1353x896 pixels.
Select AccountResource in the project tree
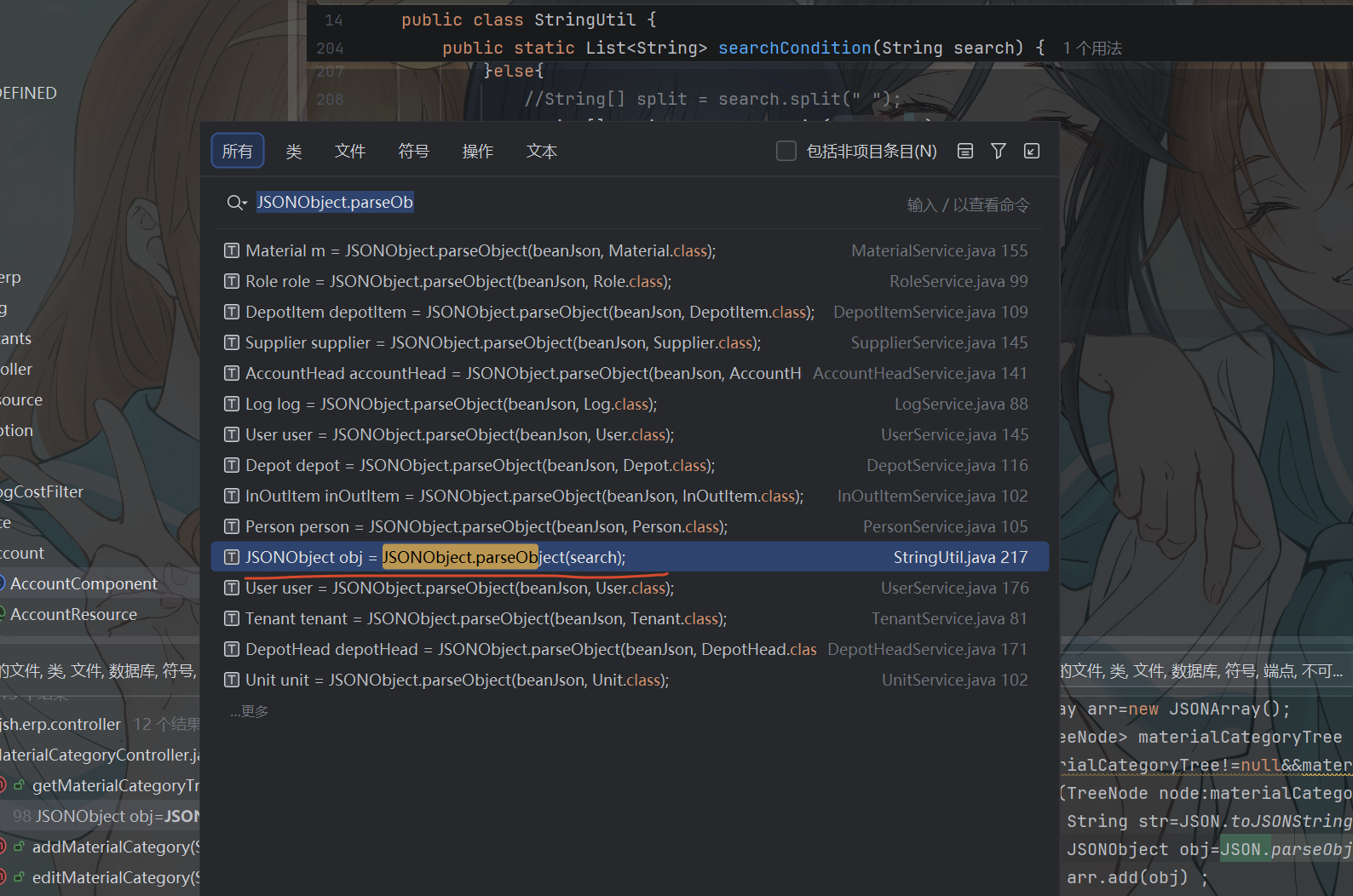73,614
